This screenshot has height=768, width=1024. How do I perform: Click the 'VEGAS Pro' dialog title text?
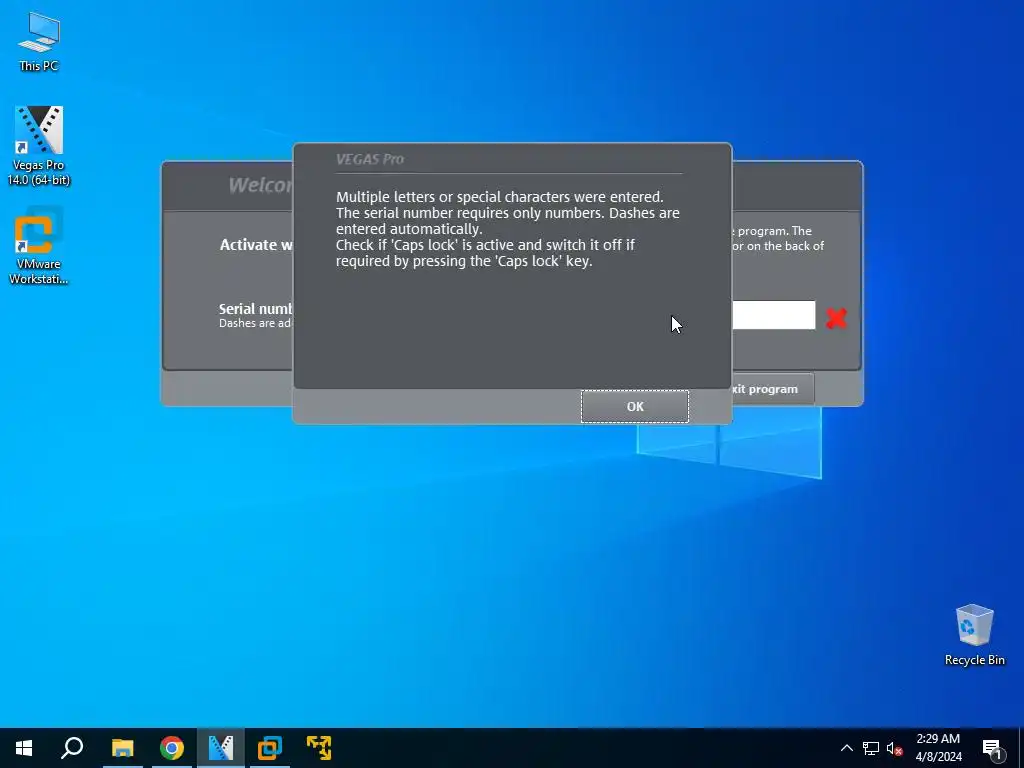pos(370,159)
